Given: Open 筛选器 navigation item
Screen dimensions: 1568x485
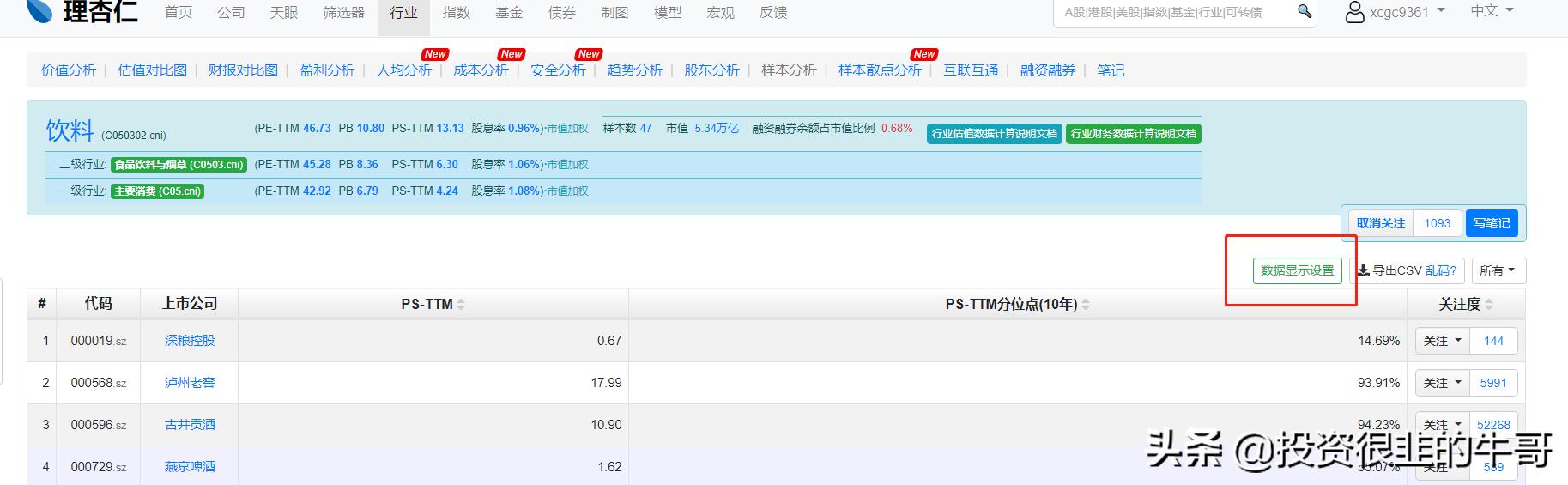Looking at the screenshot, I should click(x=343, y=13).
